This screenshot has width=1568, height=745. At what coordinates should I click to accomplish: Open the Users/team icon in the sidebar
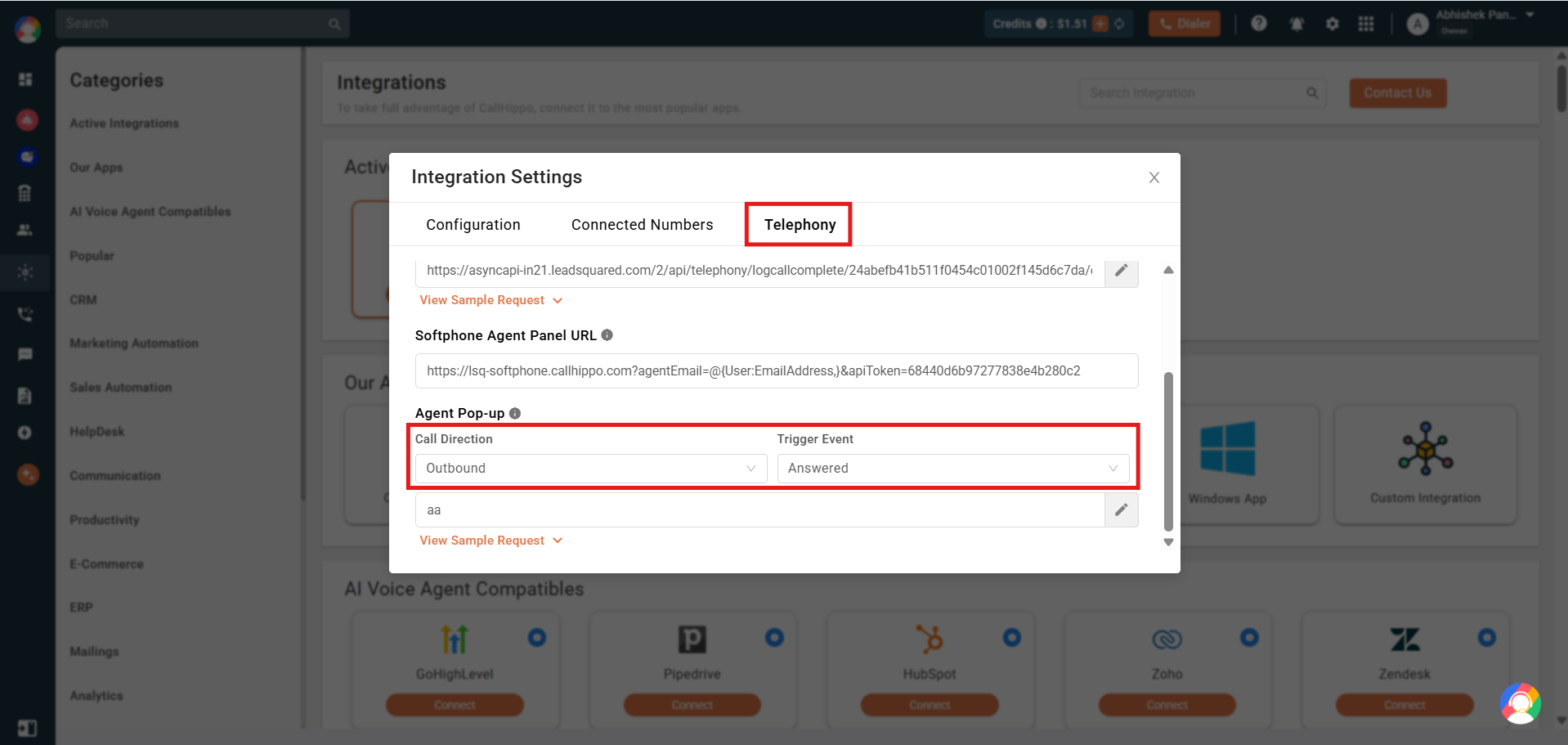(x=25, y=230)
